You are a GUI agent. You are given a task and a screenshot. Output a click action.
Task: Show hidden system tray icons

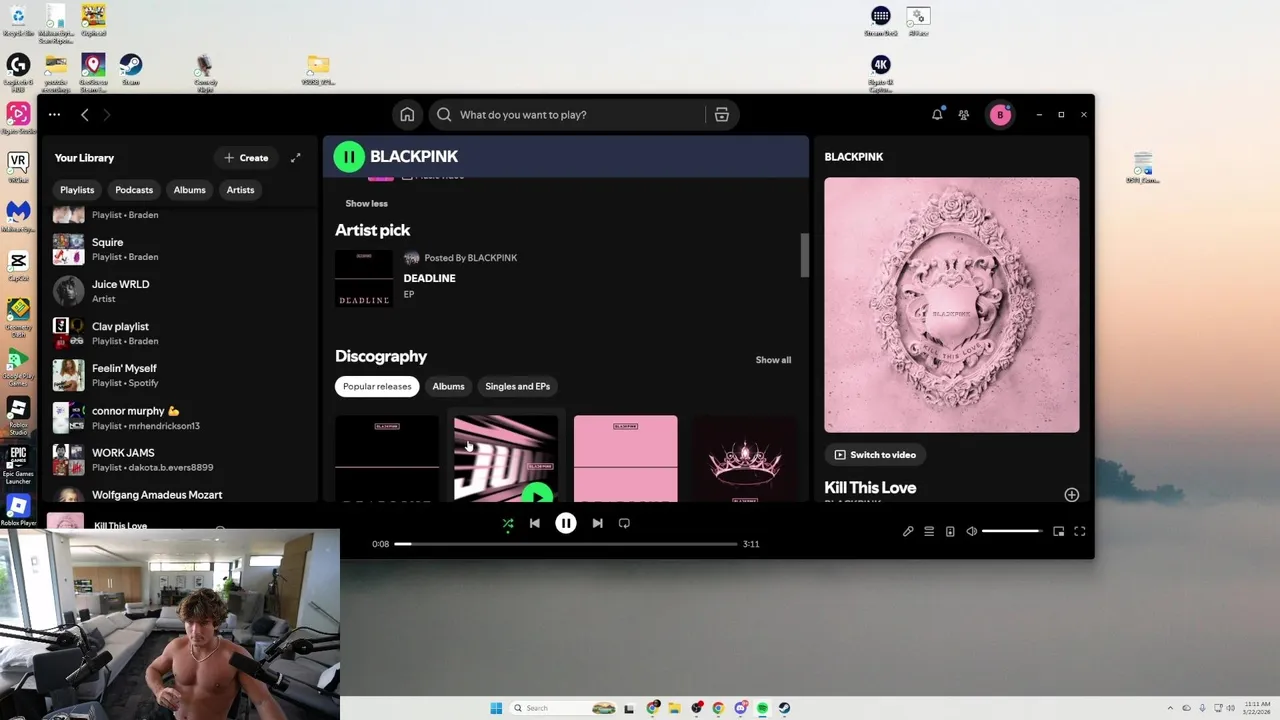tap(1171, 708)
